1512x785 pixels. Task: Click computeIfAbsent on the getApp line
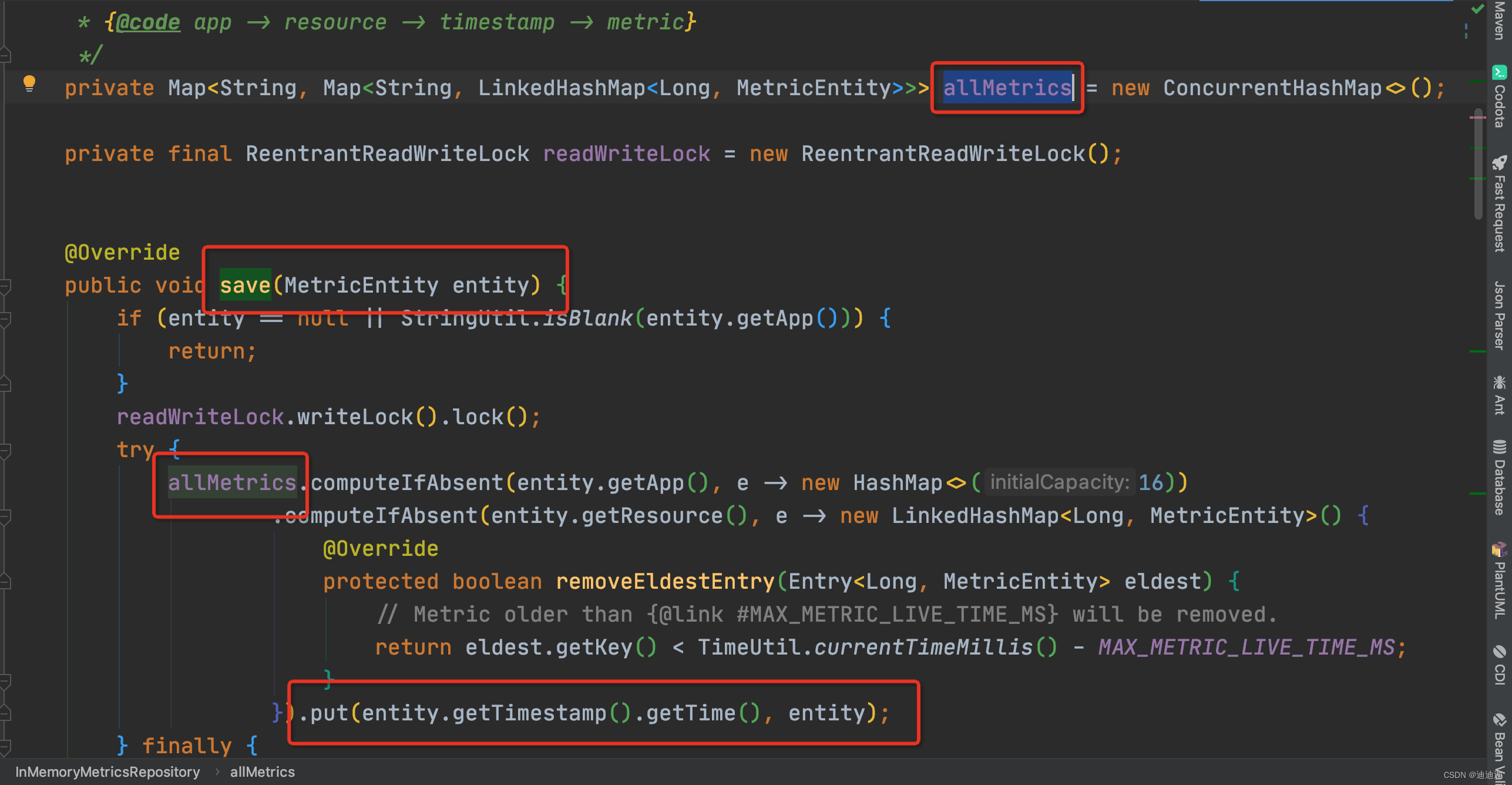(x=406, y=483)
